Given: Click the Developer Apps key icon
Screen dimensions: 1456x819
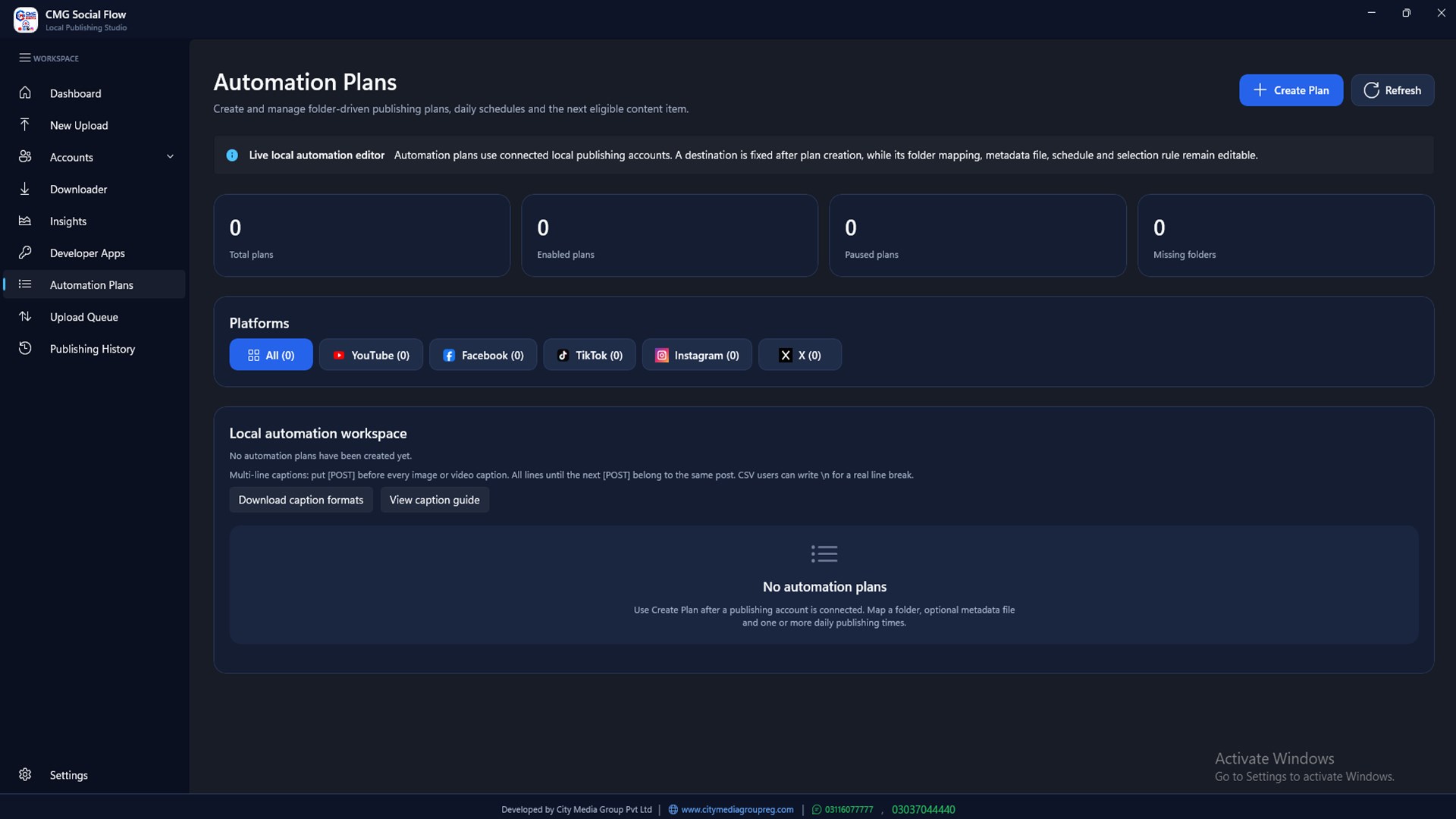Looking at the screenshot, I should 25,253.
